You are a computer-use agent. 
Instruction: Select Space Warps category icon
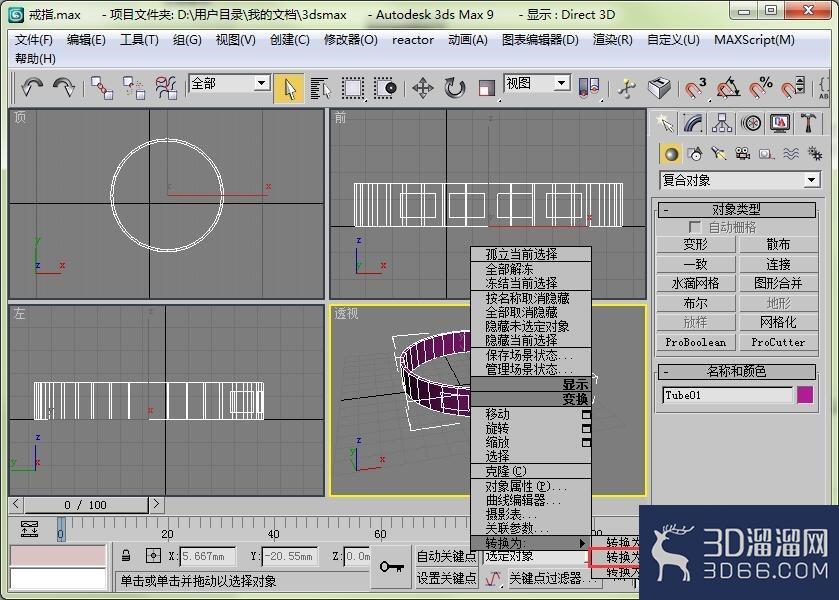tap(791, 154)
